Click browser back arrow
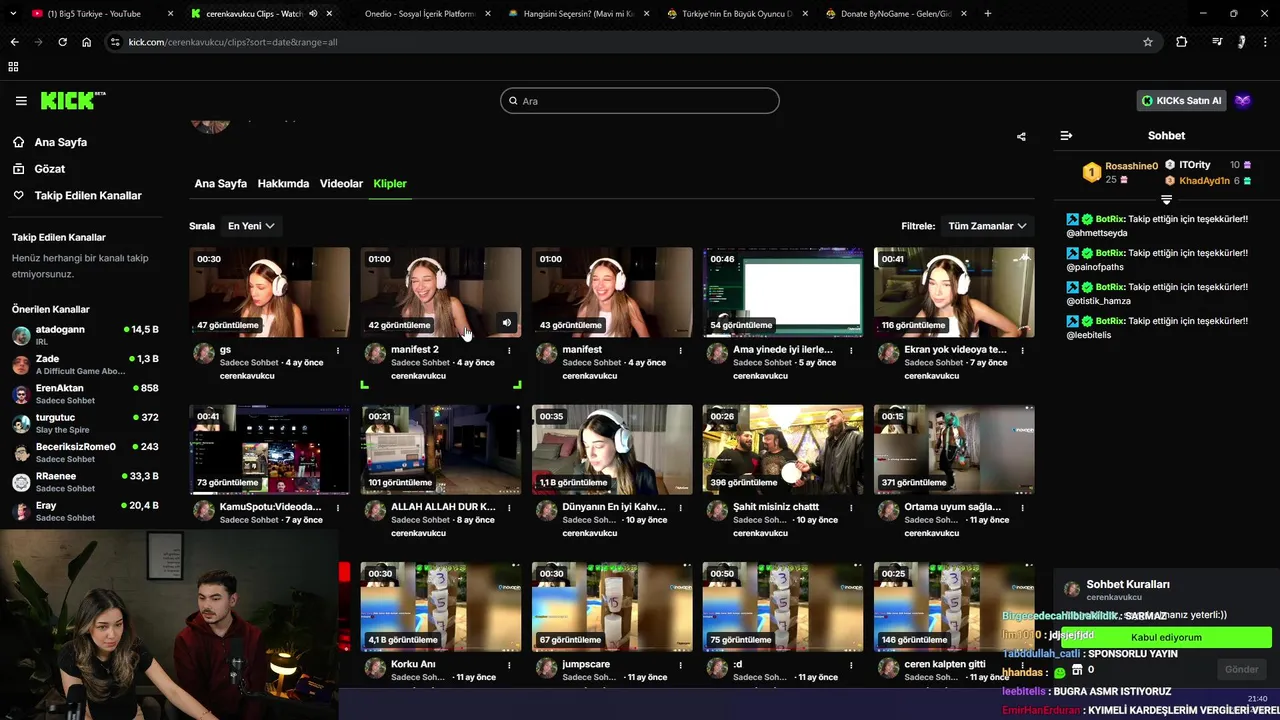The width and height of the screenshot is (1280, 720). coord(14,42)
